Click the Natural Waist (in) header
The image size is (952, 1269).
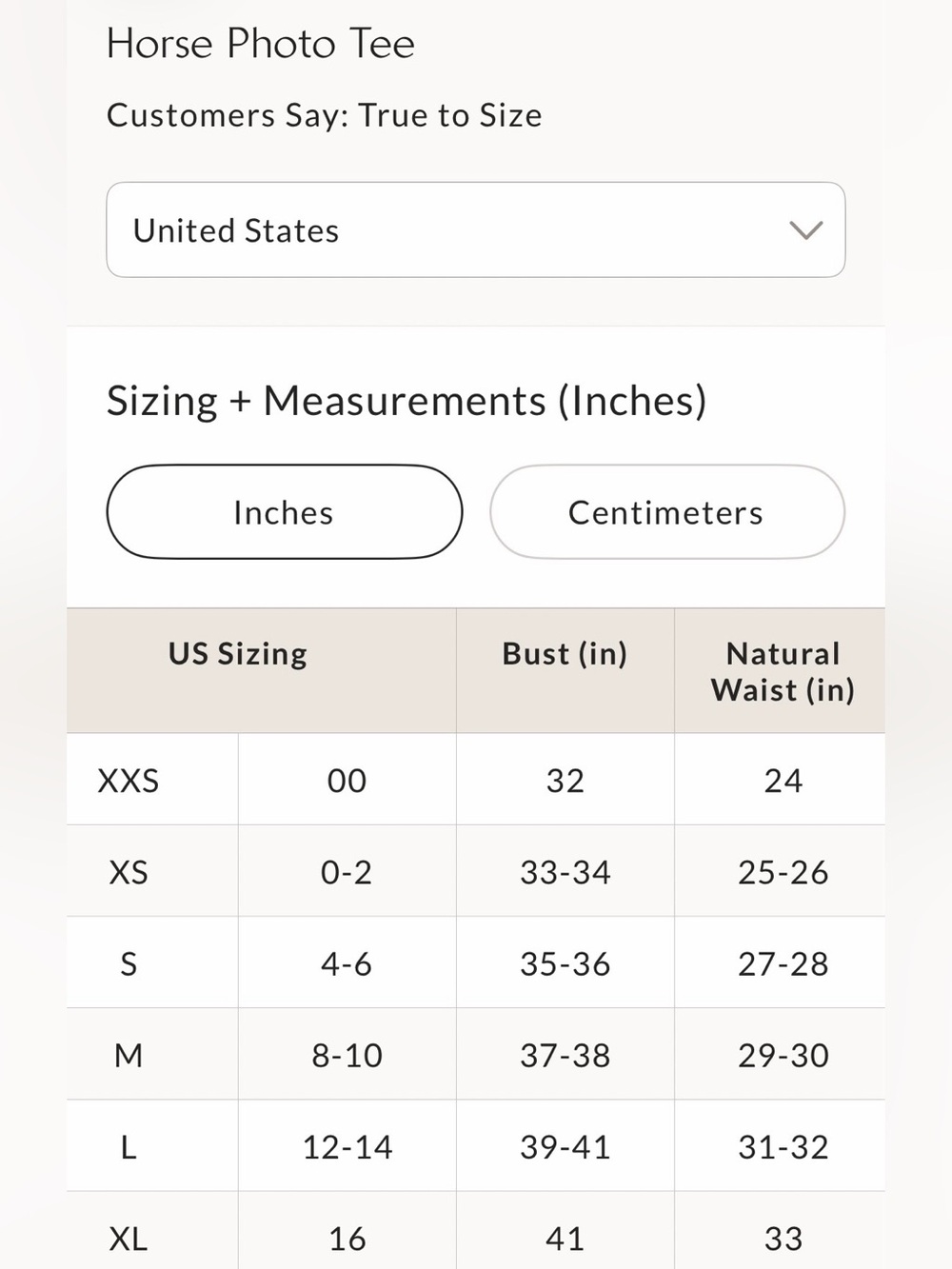click(x=783, y=671)
